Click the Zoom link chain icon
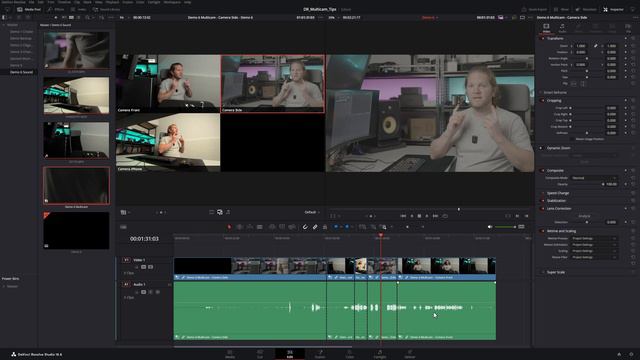The height and width of the screenshot is (360, 640). click(x=596, y=46)
